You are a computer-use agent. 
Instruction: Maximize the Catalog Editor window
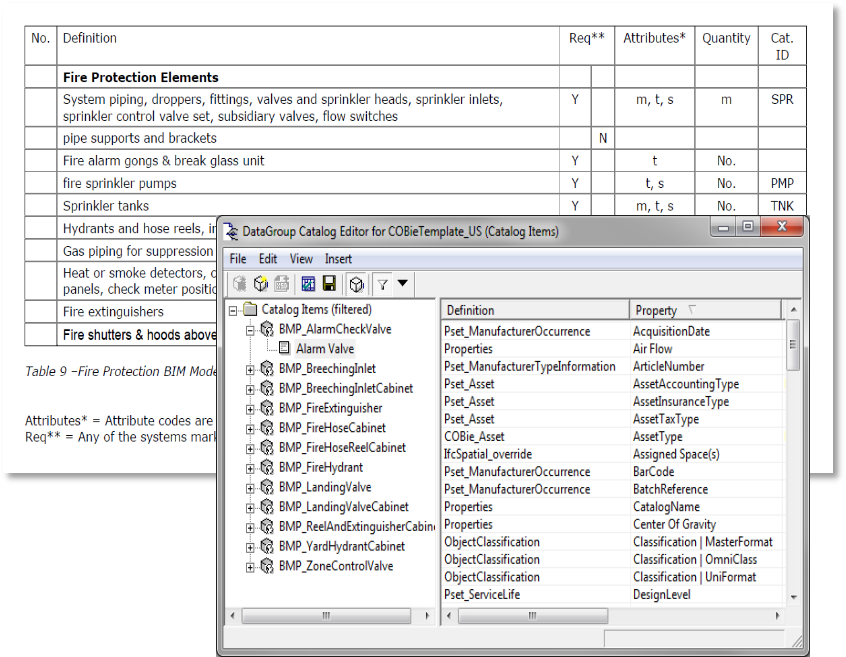pos(748,227)
